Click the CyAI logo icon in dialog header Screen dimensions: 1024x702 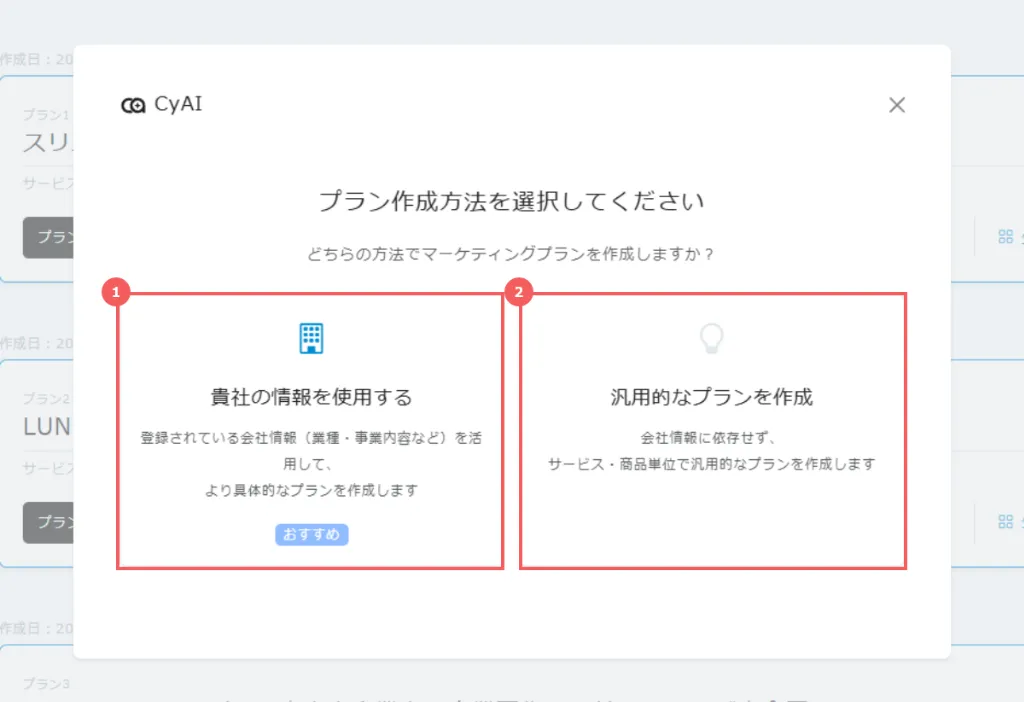click(x=133, y=105)
